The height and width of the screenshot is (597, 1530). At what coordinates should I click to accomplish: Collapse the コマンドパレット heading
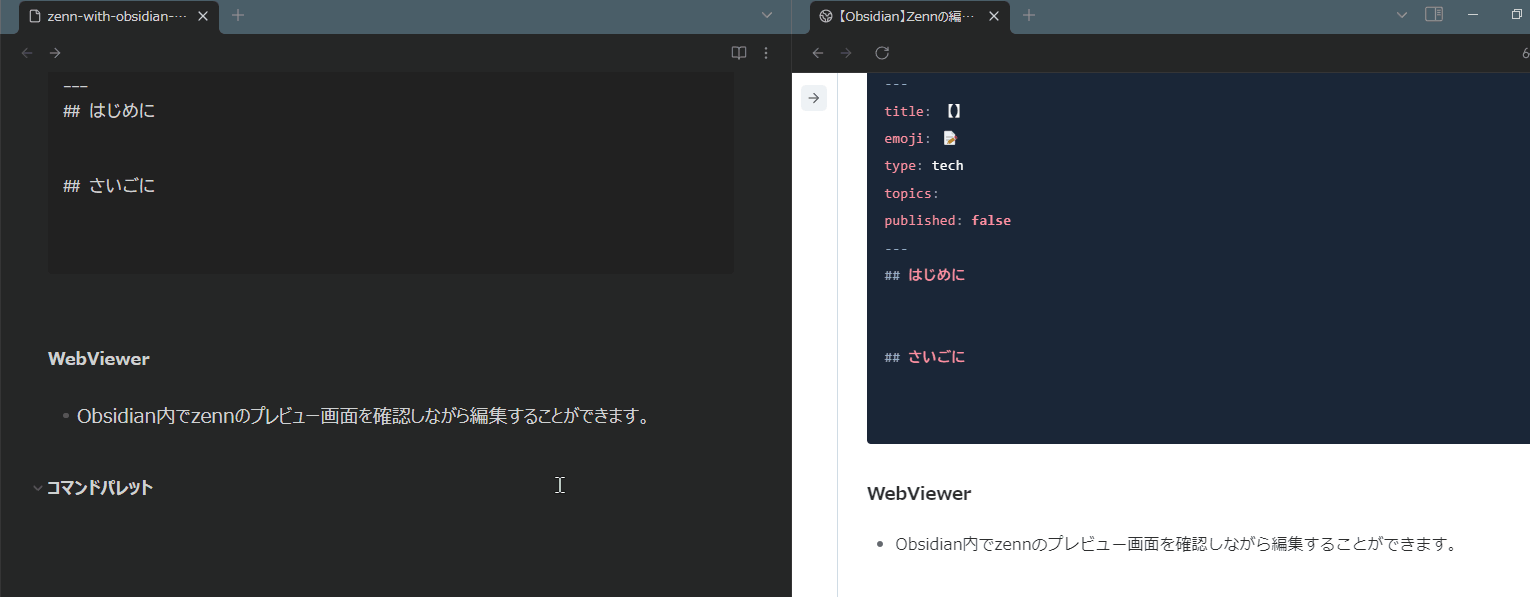(38, 488)
